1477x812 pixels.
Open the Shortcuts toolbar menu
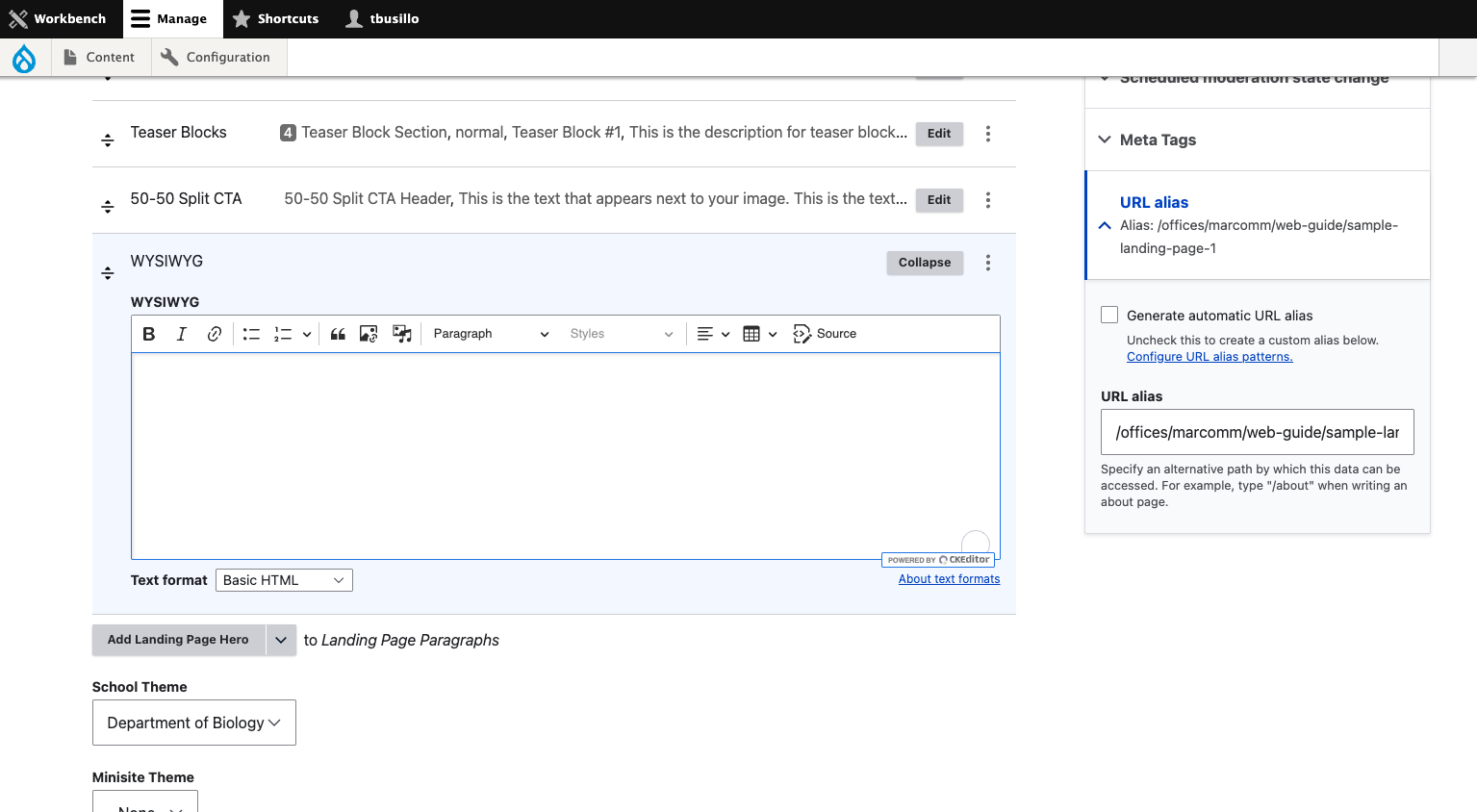coord(276,19)
